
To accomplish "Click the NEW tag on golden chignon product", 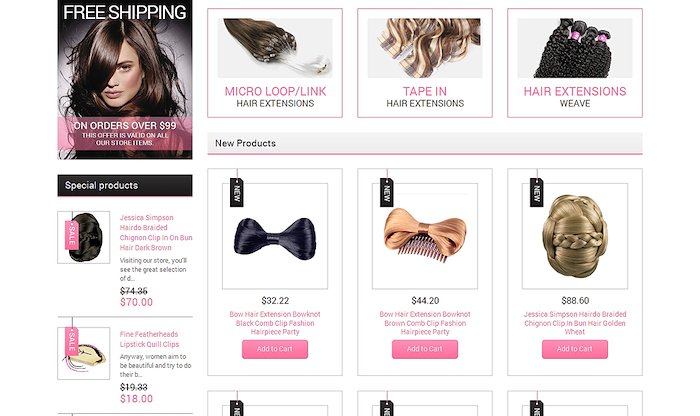I will pyautogui.click(x=537, y=192).
